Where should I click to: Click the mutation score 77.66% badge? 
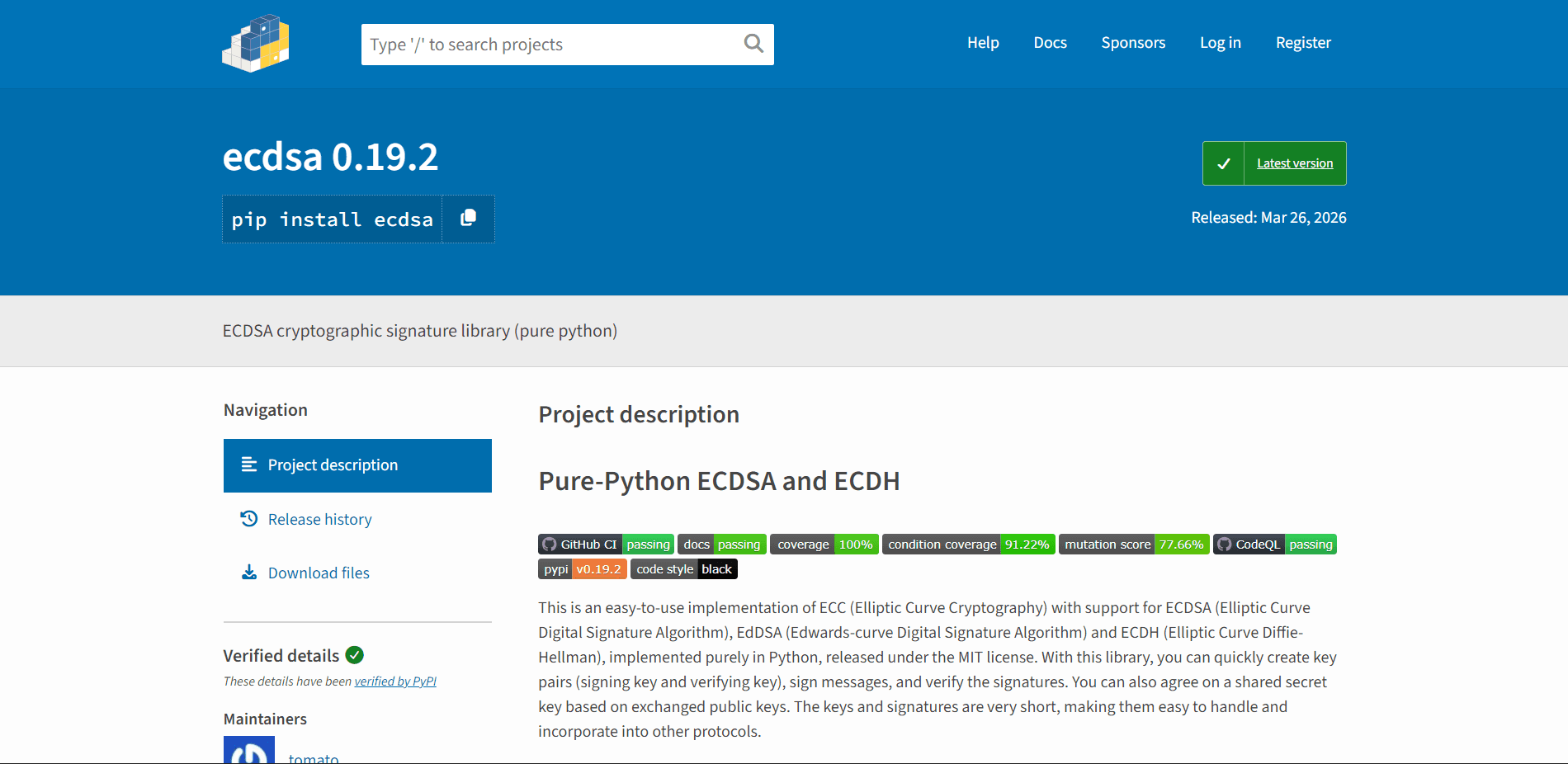(x=1132, y=544)
